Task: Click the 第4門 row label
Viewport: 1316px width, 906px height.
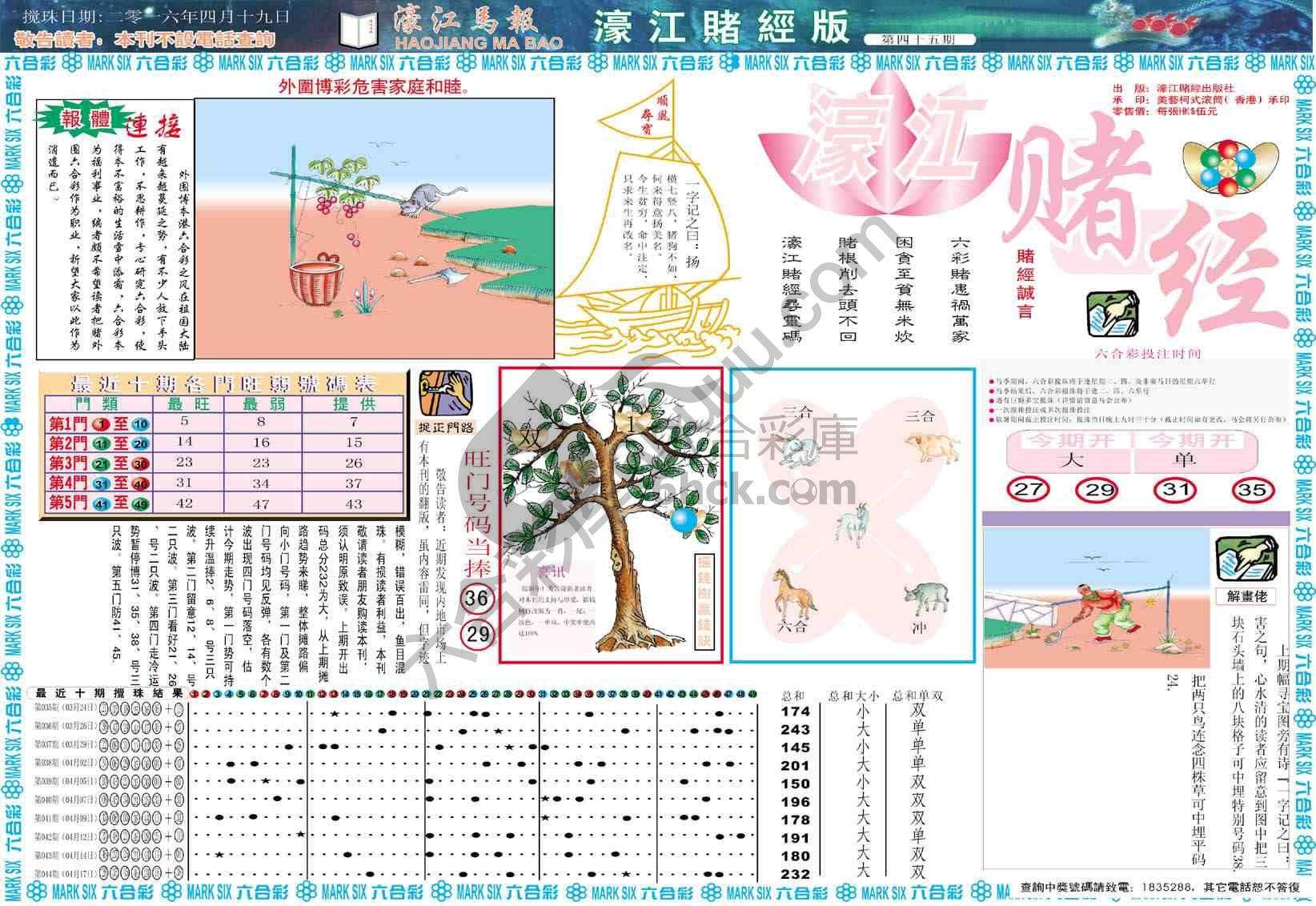Action: (98, 483)
